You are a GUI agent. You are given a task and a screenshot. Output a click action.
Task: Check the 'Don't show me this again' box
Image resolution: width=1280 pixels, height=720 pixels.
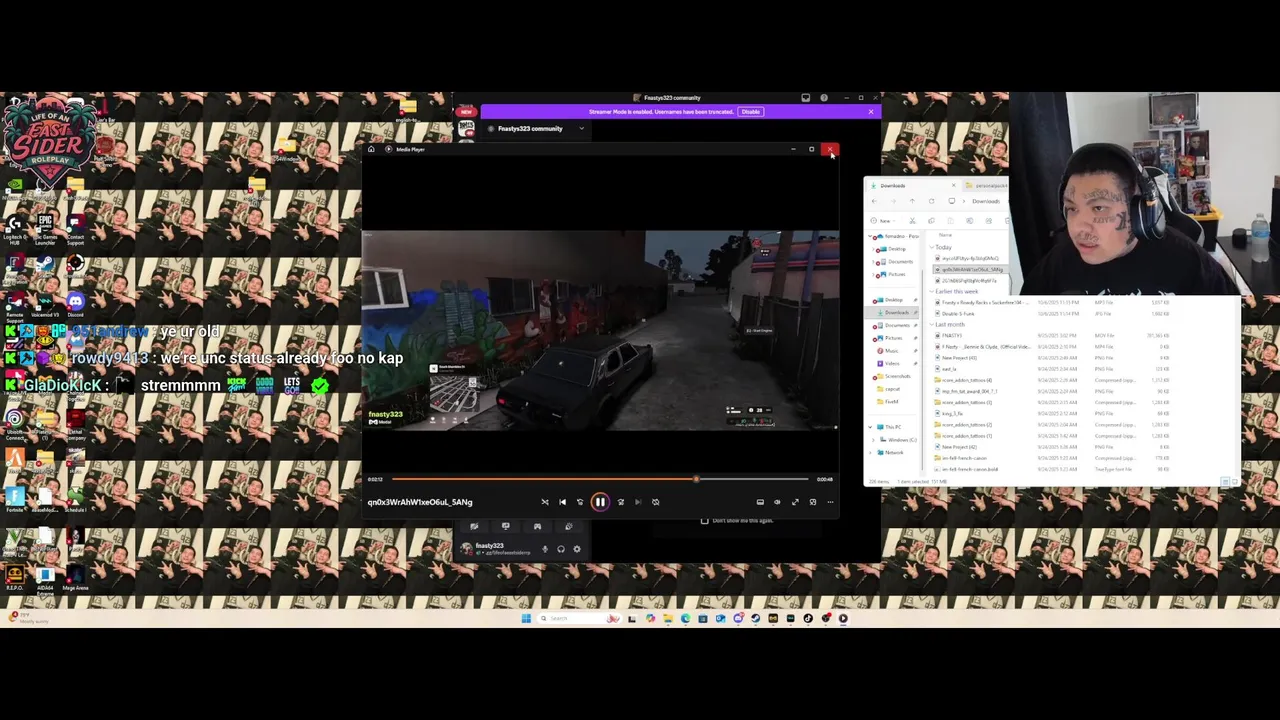pos(705,520)
